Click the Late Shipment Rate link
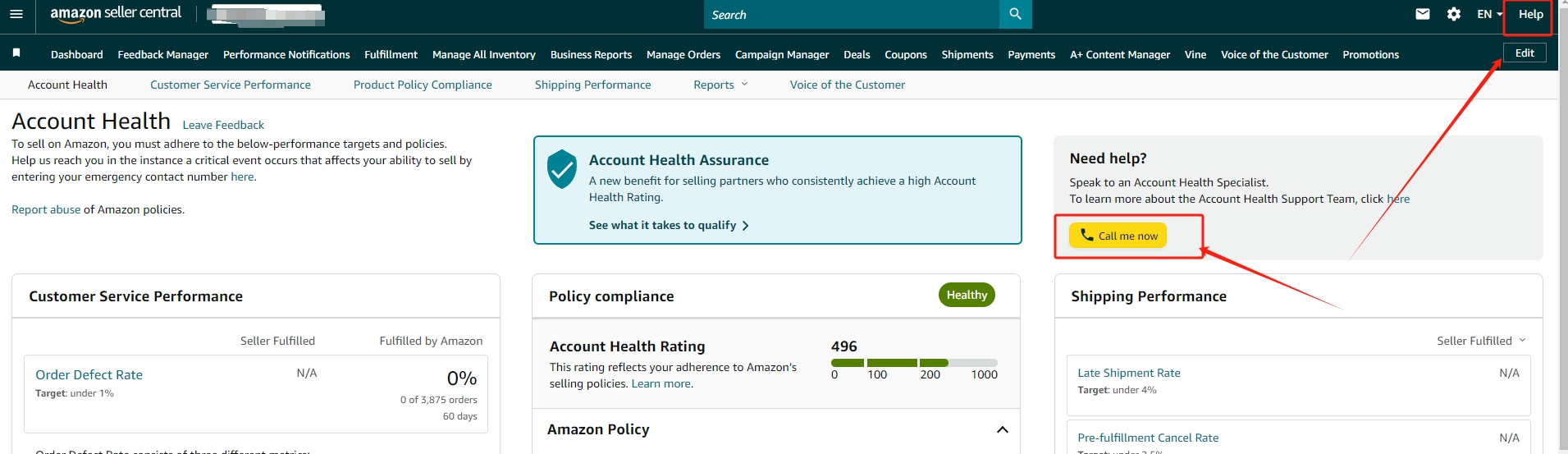 (1129, 373)
